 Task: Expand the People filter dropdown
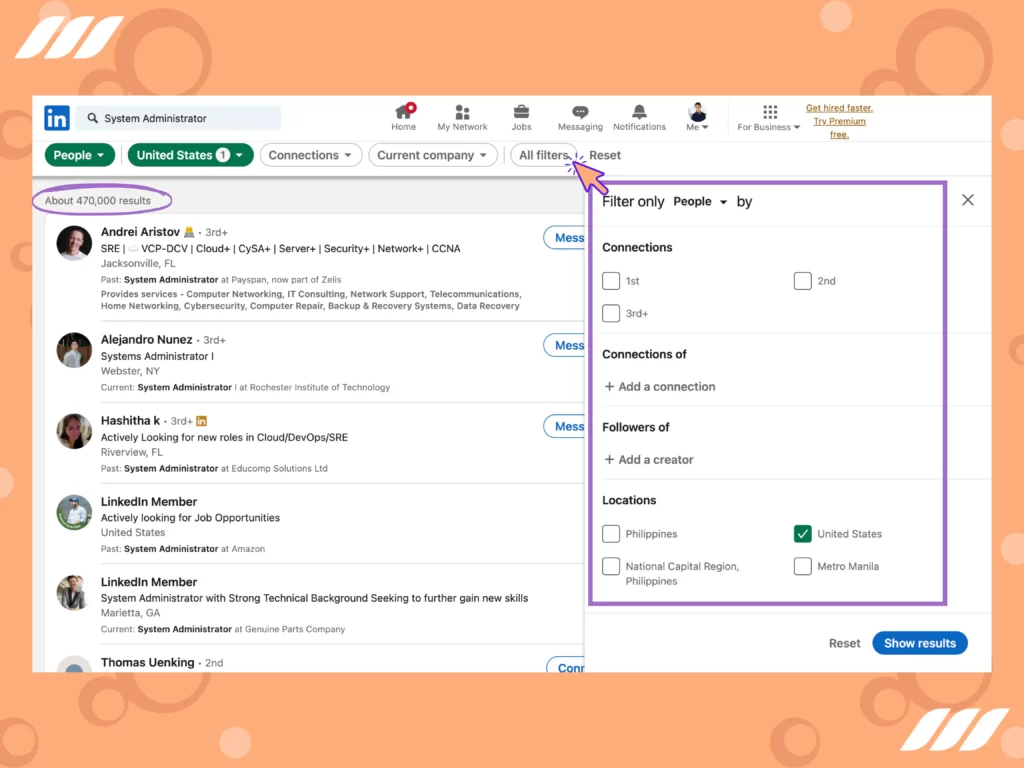tap(80, 155)
